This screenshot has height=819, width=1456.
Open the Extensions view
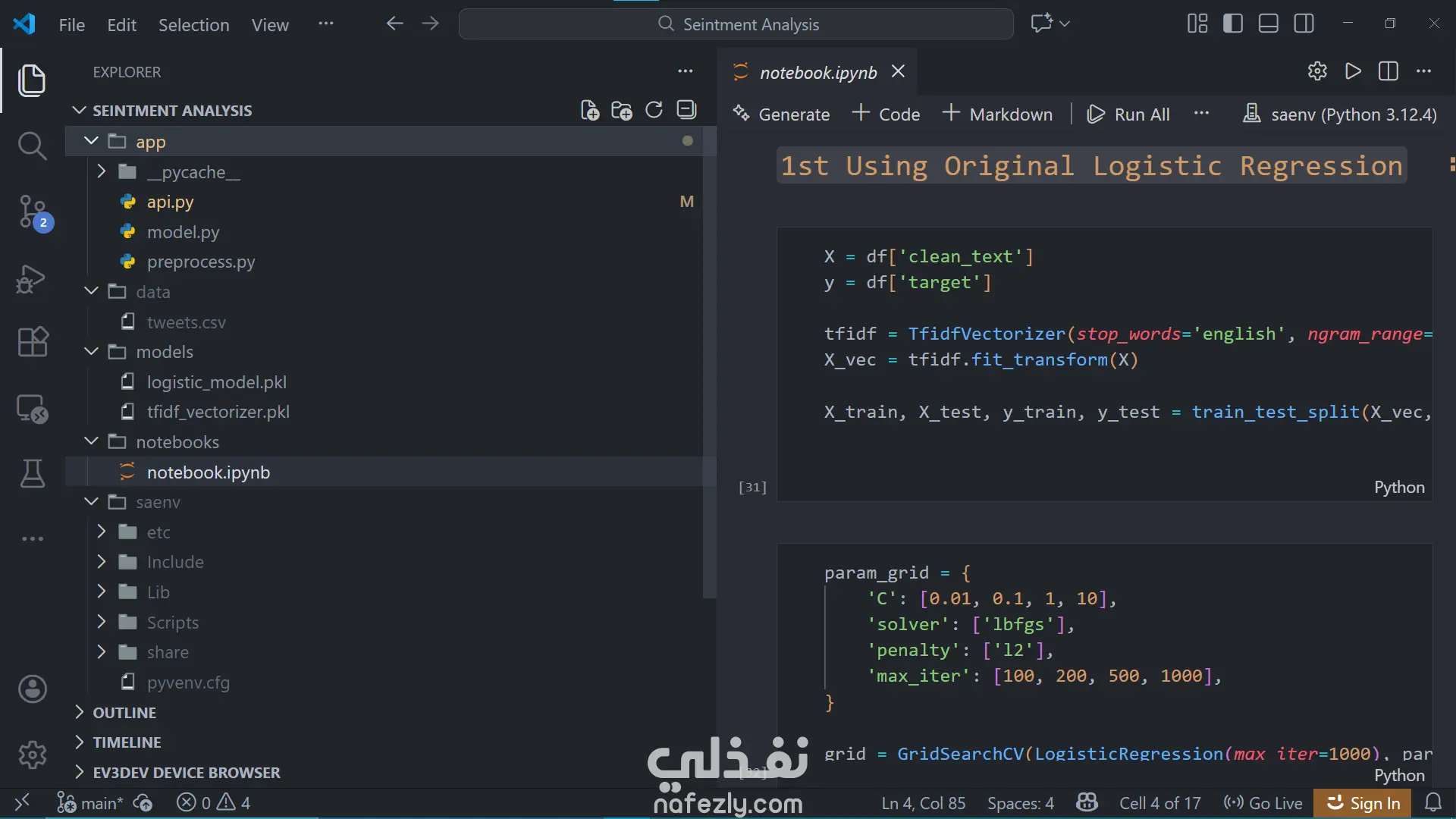32,342
